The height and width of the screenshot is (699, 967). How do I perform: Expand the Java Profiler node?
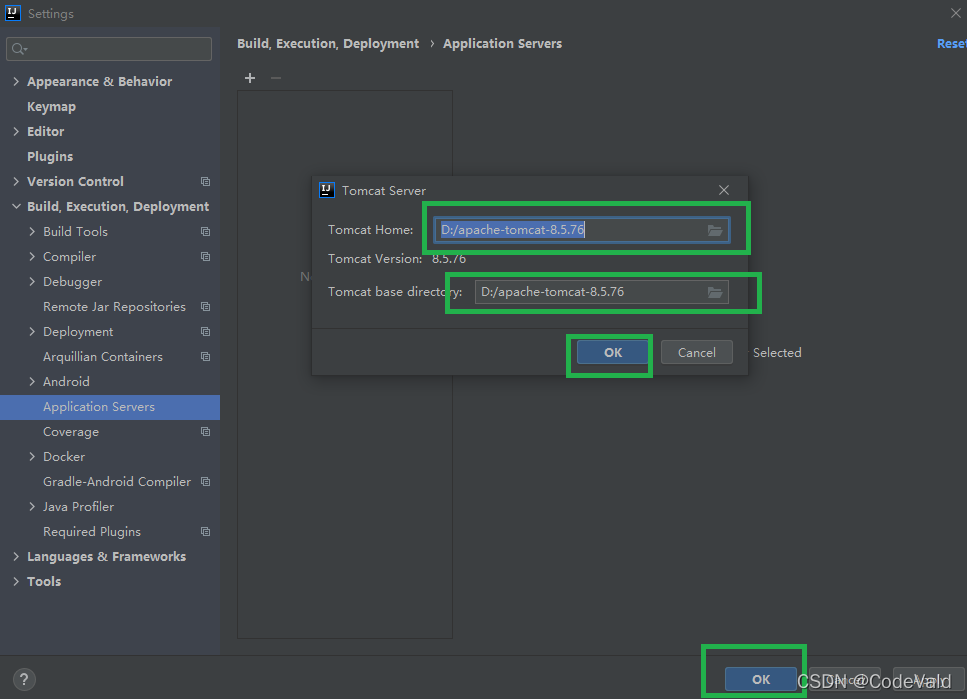click(32, 507)
